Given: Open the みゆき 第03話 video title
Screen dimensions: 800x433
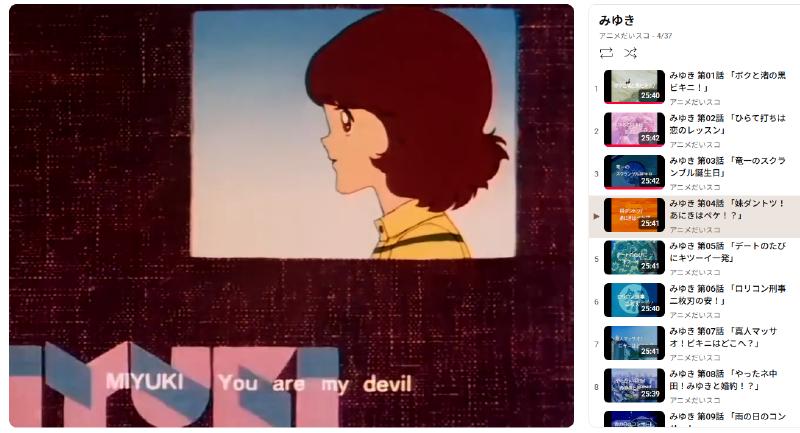Looking at the screenshot, I should [x=728, y=167].
